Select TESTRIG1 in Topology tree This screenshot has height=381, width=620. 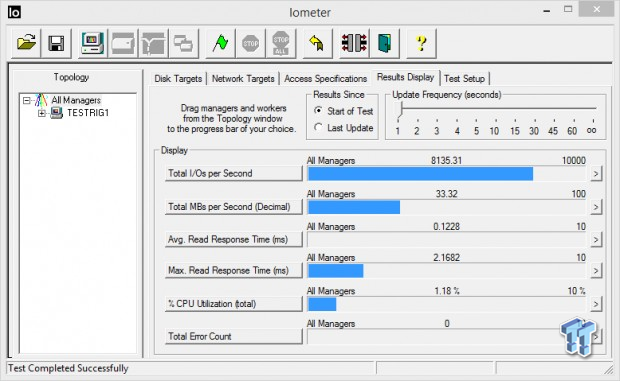click(88, 113)
